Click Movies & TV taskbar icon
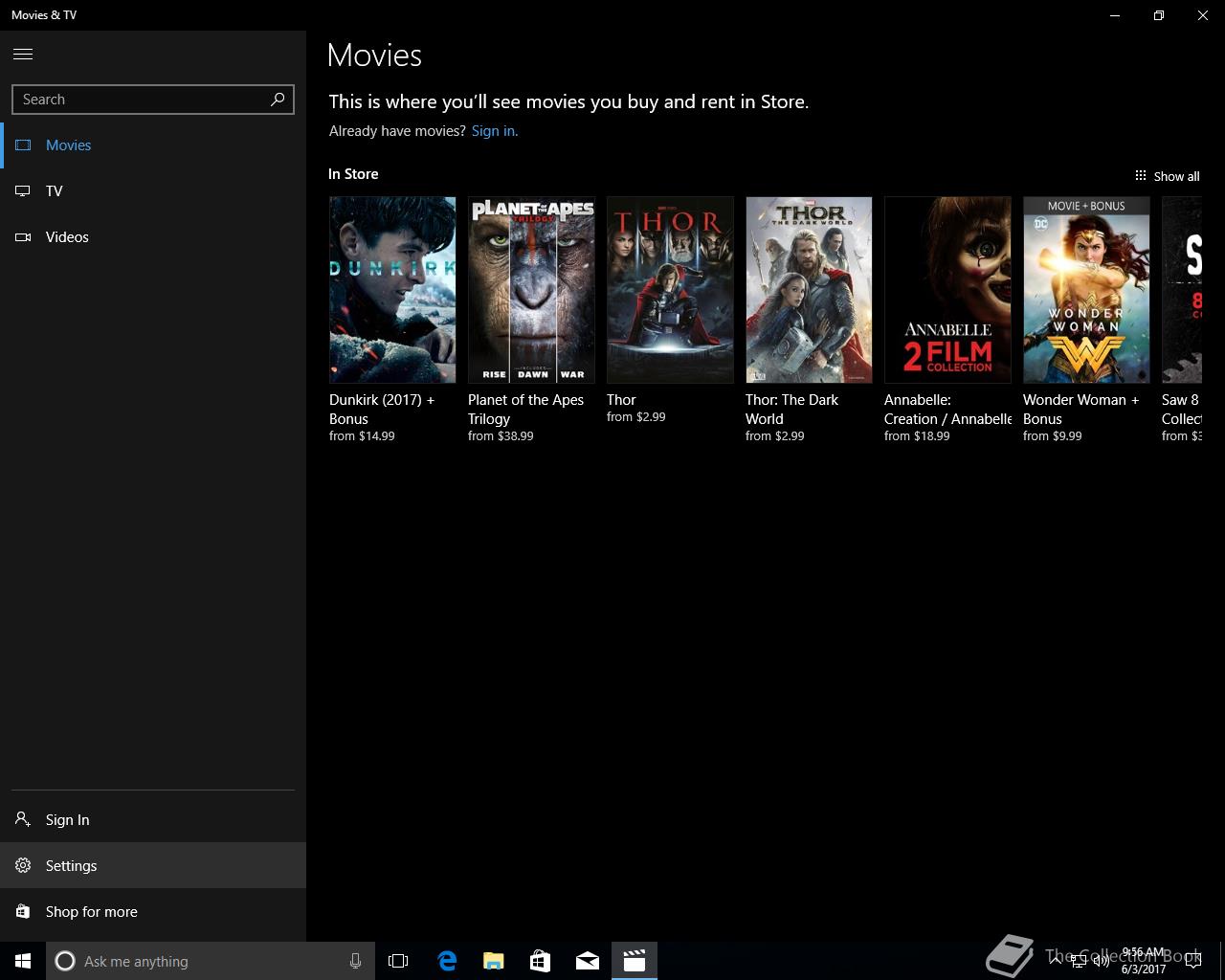 tap(635, 961)
